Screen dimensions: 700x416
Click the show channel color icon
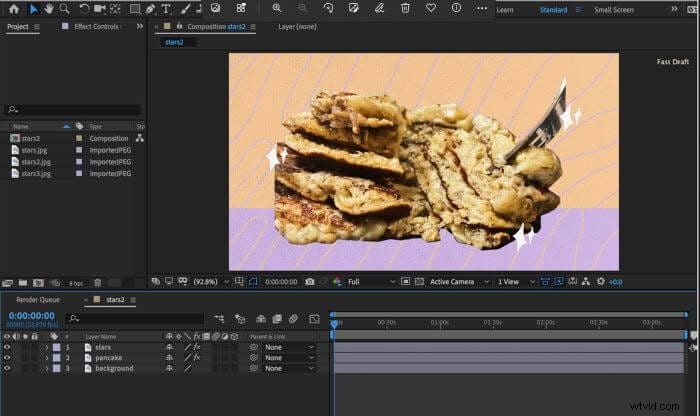point(337,281)
